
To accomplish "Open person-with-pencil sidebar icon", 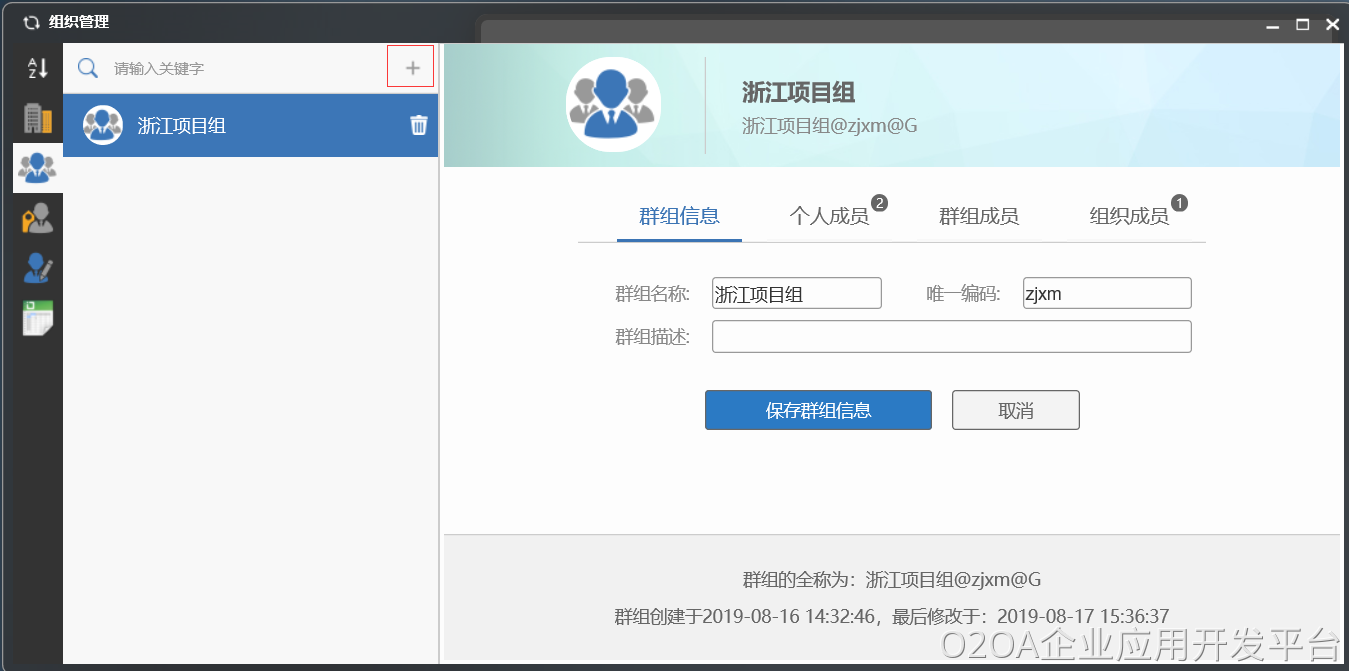I will click(37, 267).
